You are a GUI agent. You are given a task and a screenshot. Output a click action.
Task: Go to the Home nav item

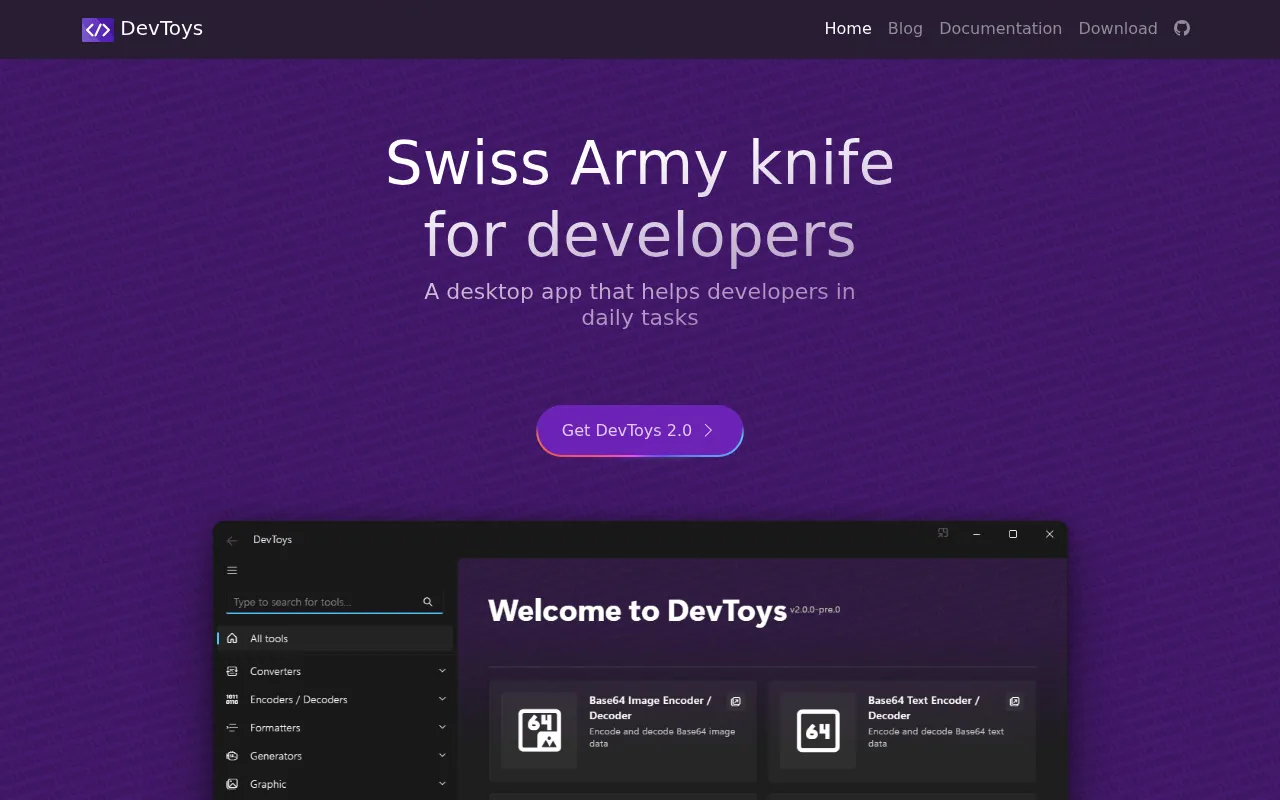[848, 28]
